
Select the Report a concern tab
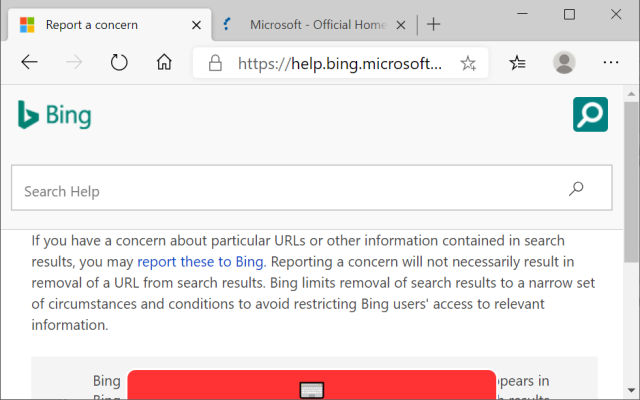92,24
